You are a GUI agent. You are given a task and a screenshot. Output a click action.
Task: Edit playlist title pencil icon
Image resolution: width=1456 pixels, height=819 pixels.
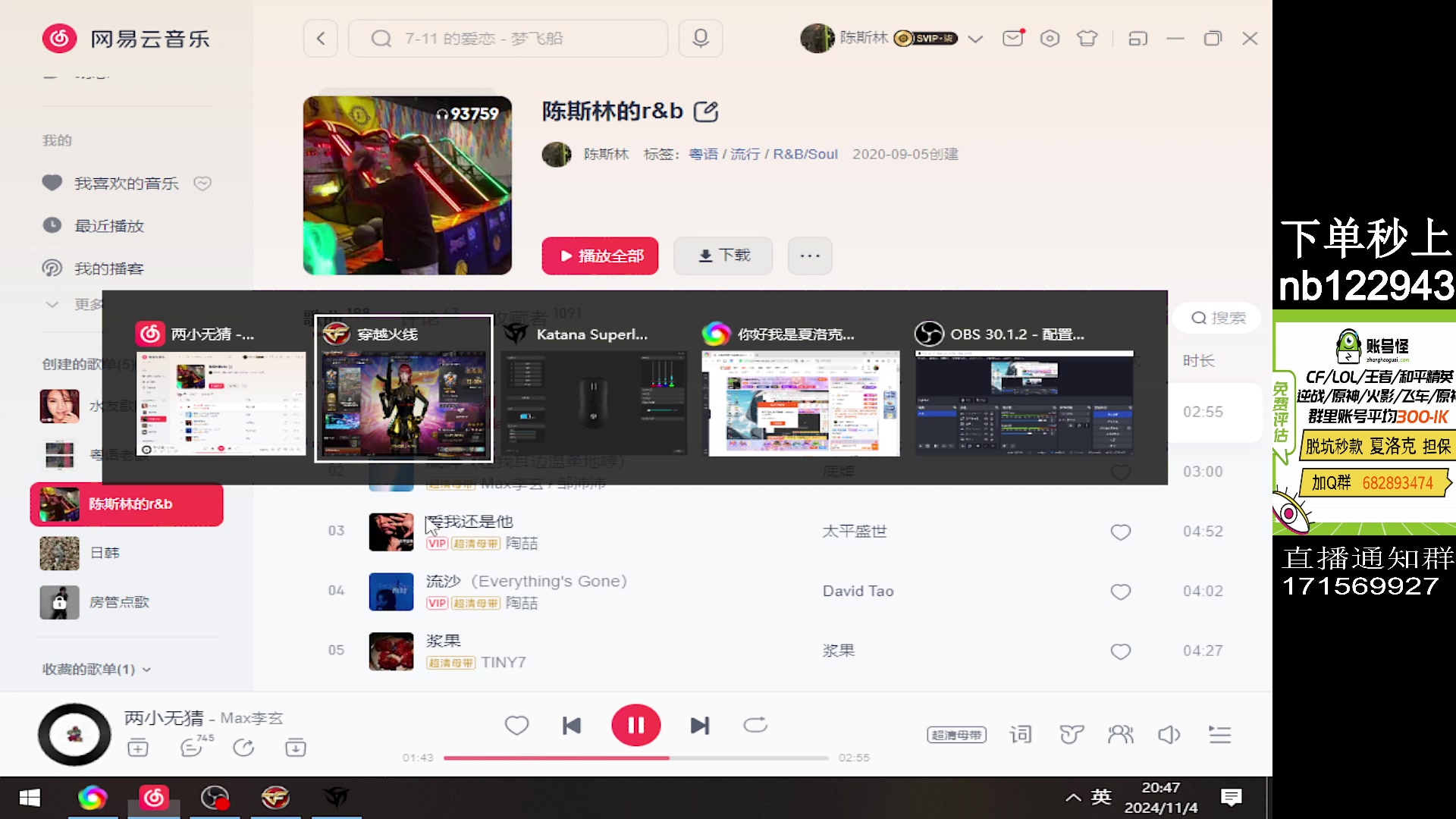[x=706, y=111]
